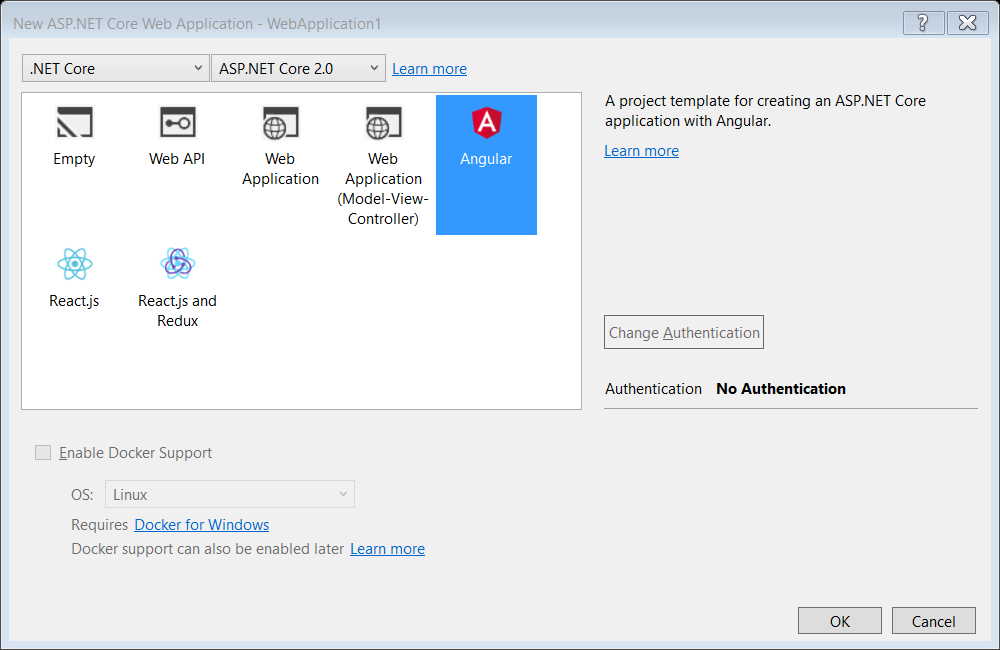Screen dimensions: 1000x650
Task: Expand the ASP.NET Core 2.0 version dropdown
Action: pos(298,68)
